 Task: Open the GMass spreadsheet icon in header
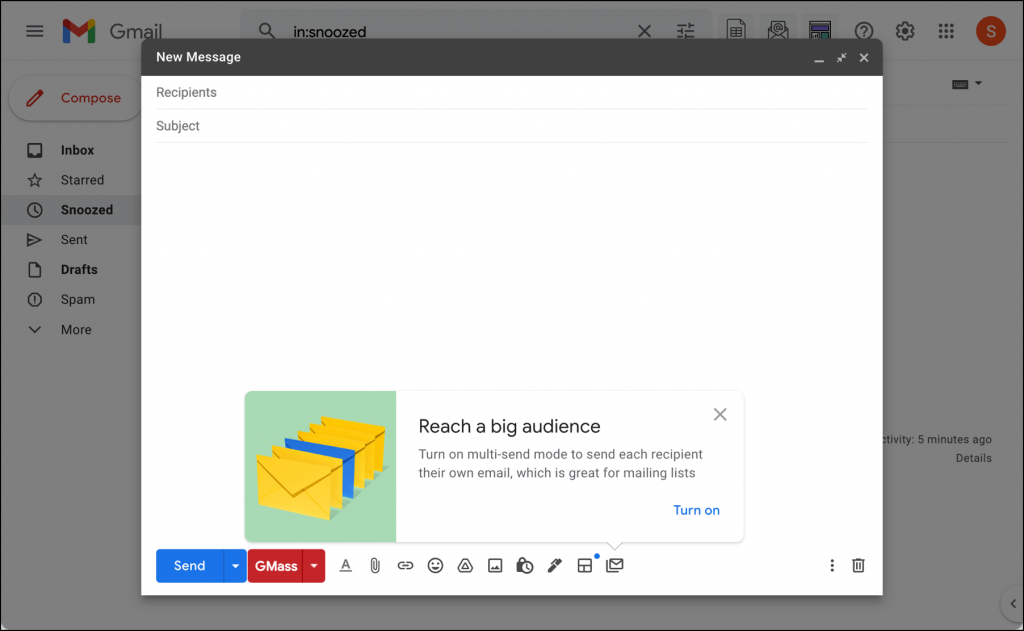[735, 30]
